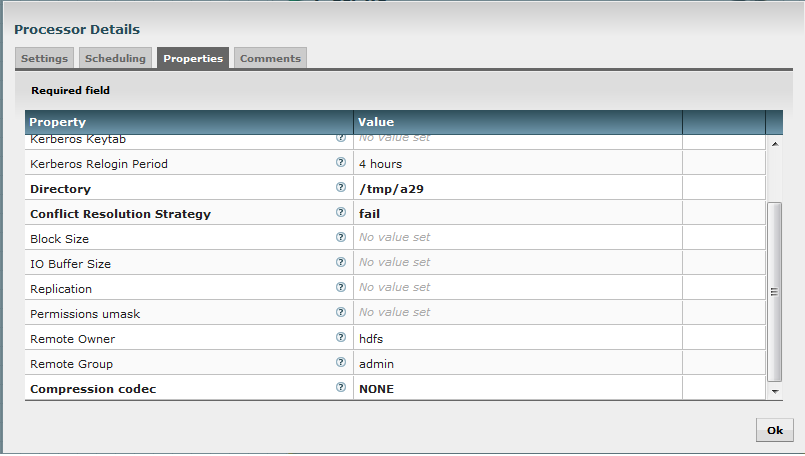805x456 pixels.
Task: Click the Remote Group help icon
Action: (341, 363)
